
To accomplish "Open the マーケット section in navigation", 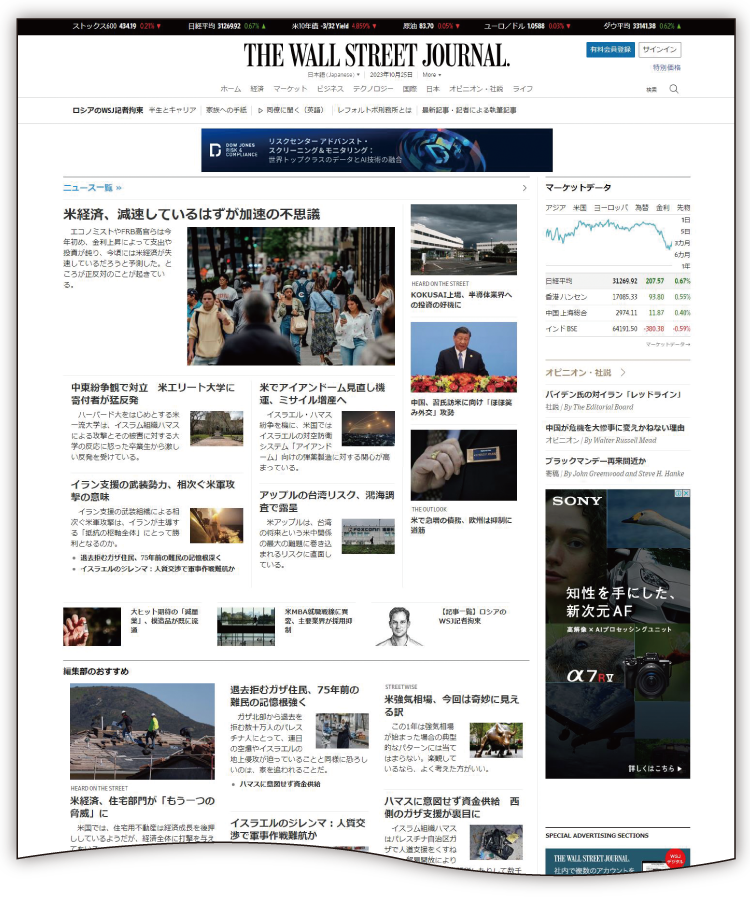I will point(290,89).
